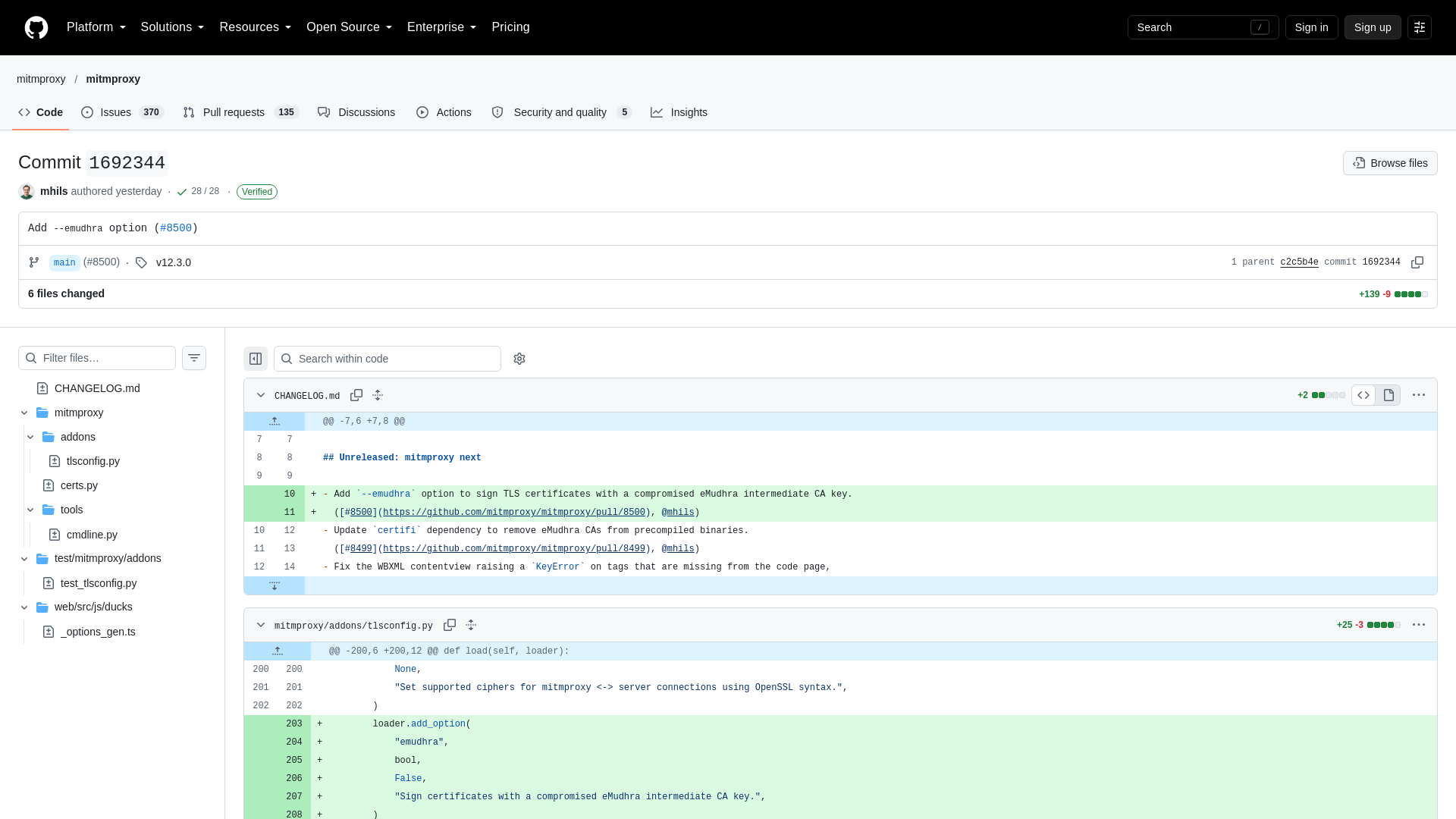Copy the full commit SHA icon
The image size is (1456, 819).
pyautogui.click(x=1417, y=262)
